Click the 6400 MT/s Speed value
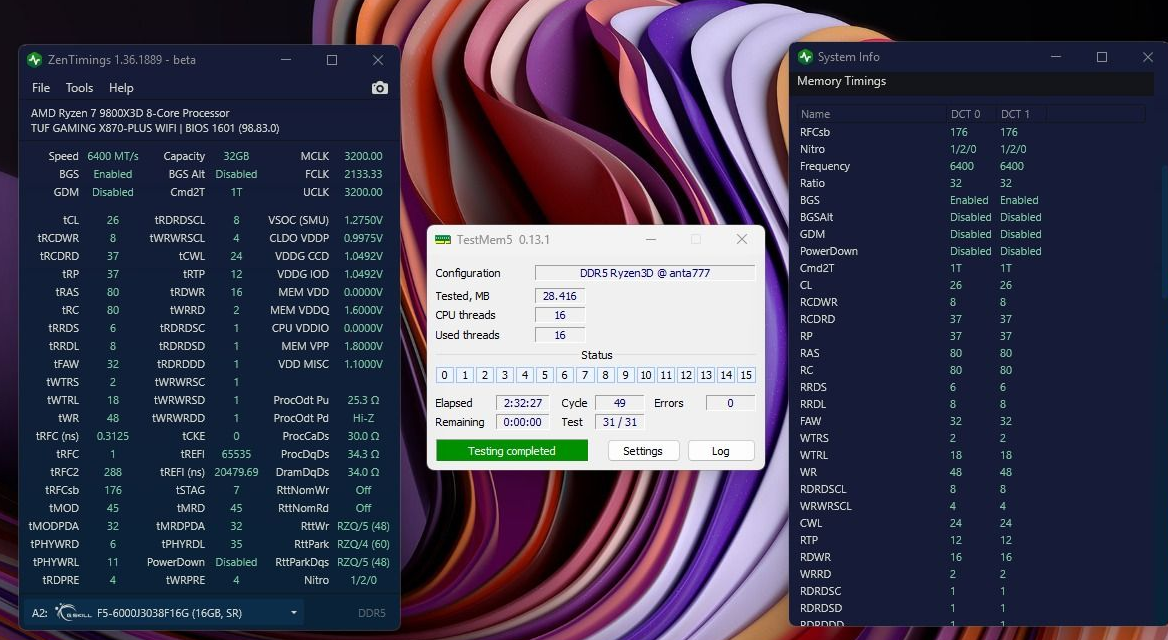The height and width of the screenshot is (640, 1168). 112,156
